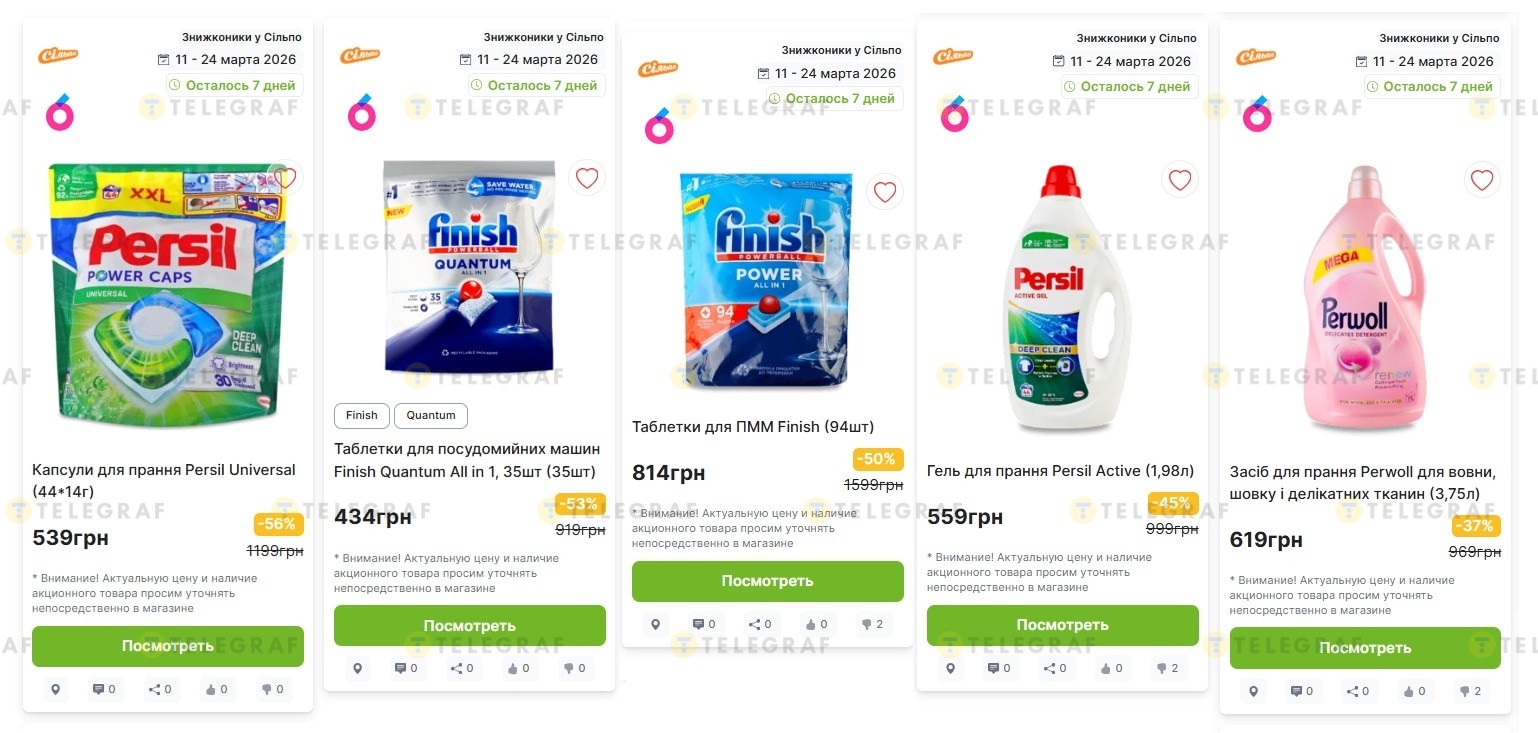Click the Посмотреть button under the 814грн price
1538x733 pixels.
click(768, 581)
